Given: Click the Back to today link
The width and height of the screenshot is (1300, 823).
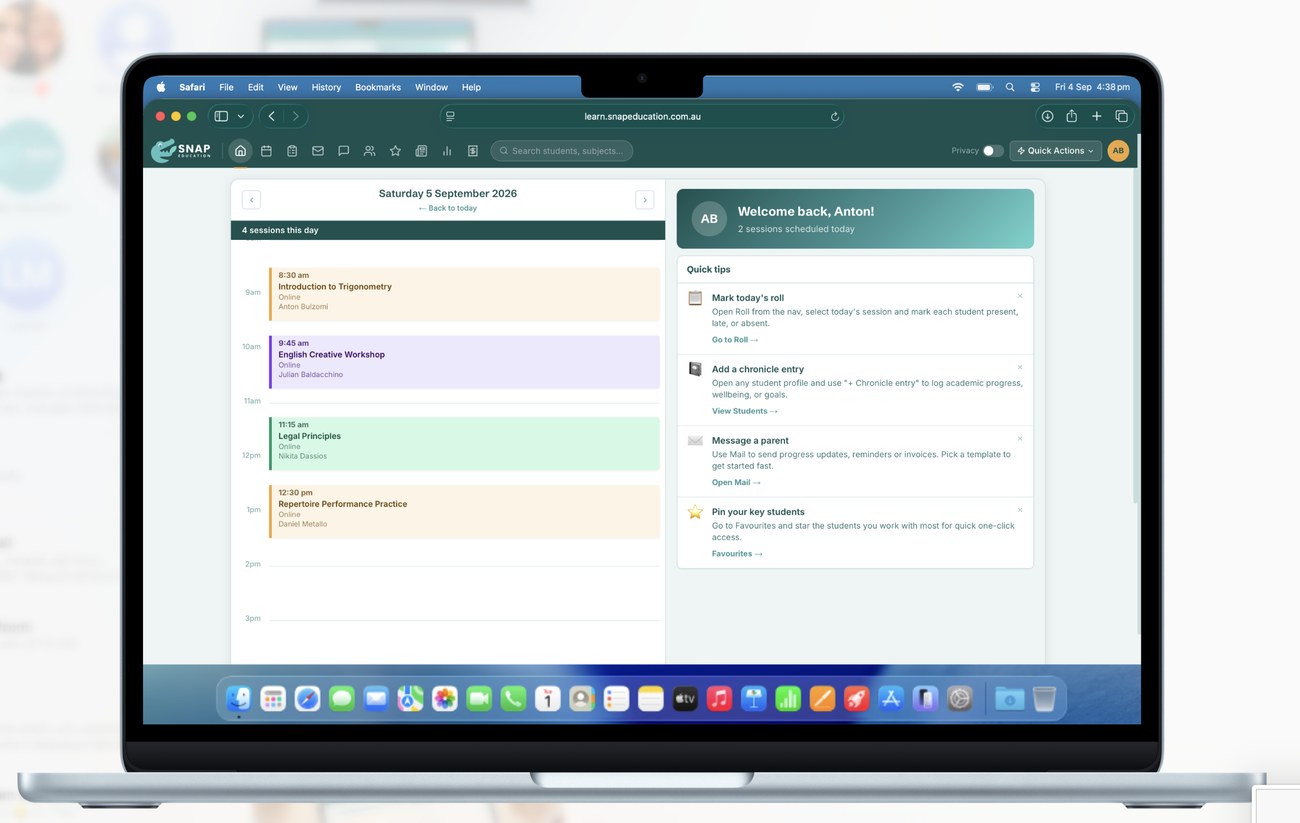Looking at the screenshot, I should (448, 208).
